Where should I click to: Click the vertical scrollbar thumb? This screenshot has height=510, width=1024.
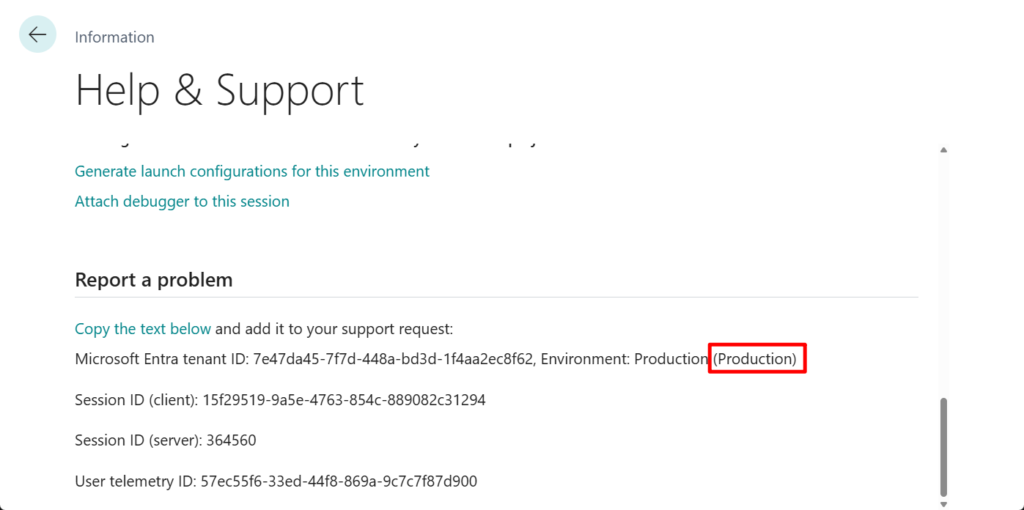942,440
